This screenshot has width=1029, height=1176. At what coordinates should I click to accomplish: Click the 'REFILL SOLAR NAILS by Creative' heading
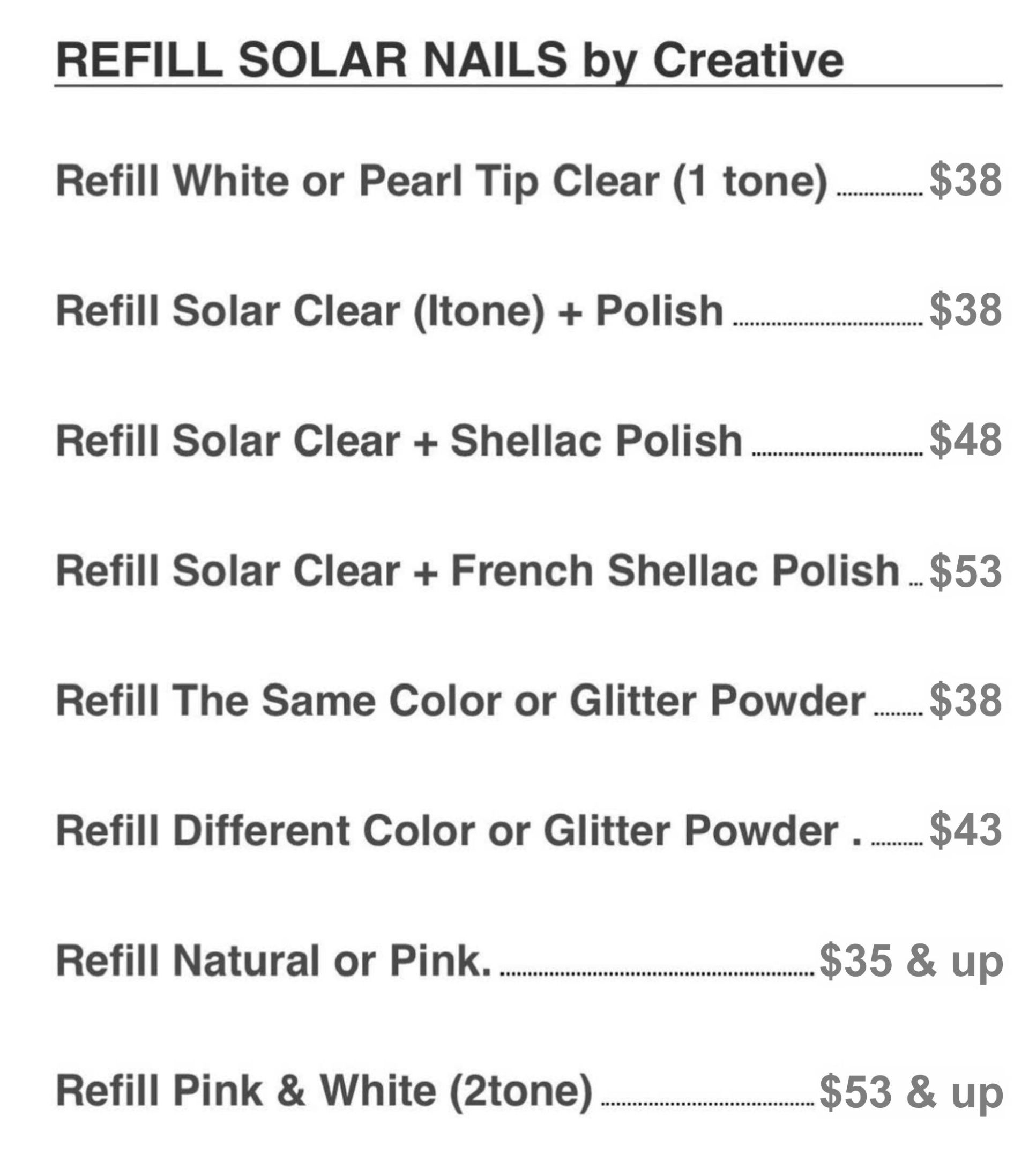[x=450, y=60]
